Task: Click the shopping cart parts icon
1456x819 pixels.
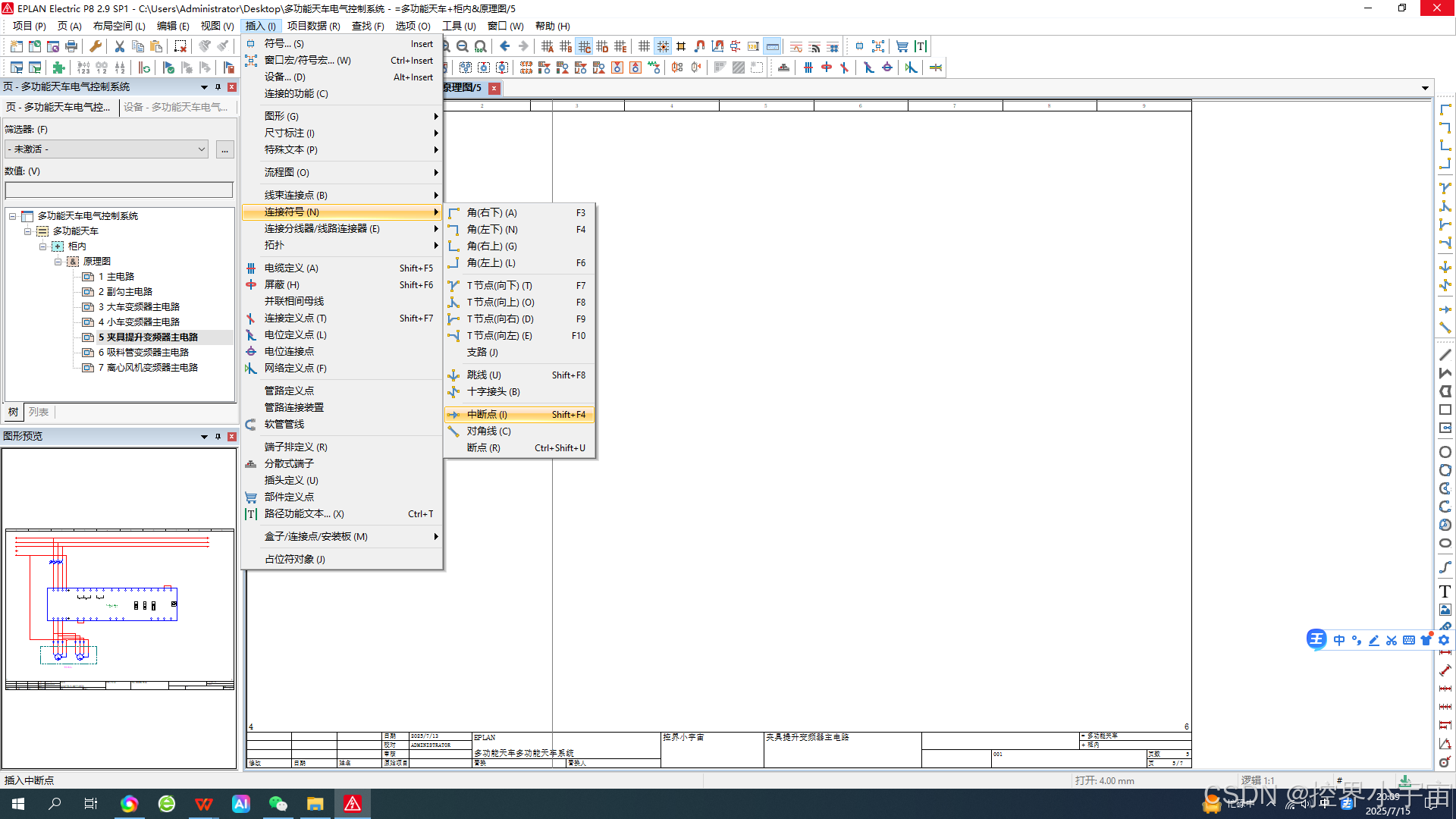Action: tap(902, 46)
